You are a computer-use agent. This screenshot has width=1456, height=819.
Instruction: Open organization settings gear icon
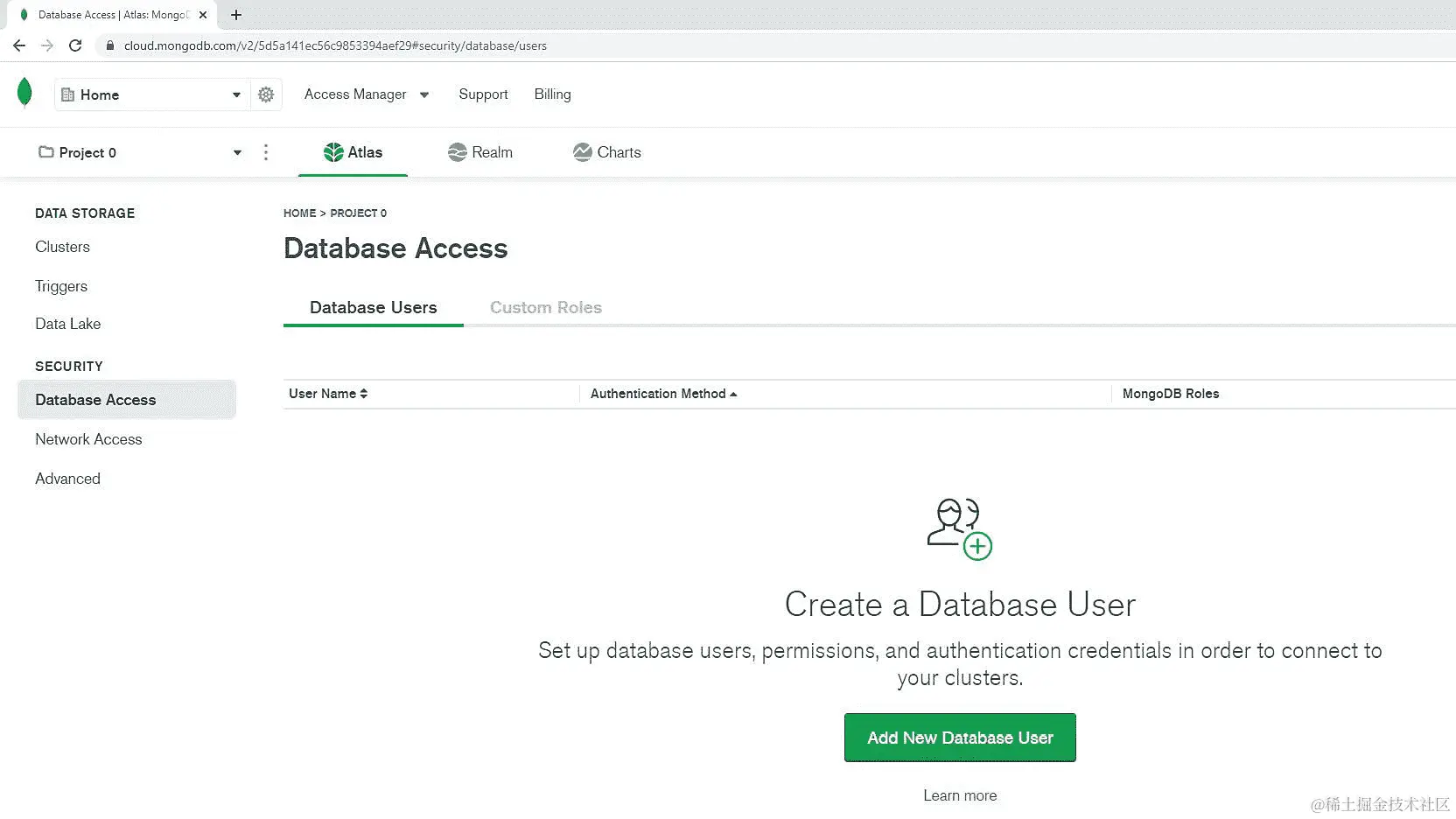point(266,94)
